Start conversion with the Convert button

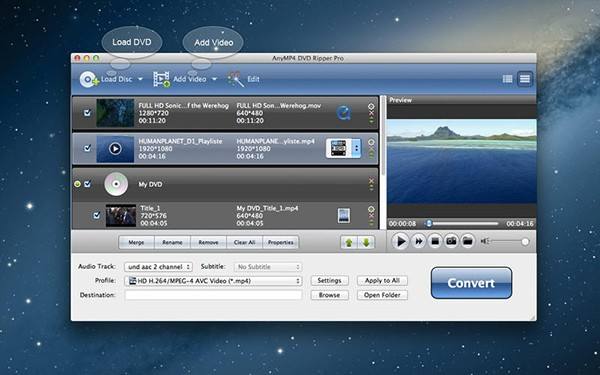[471, 283]
